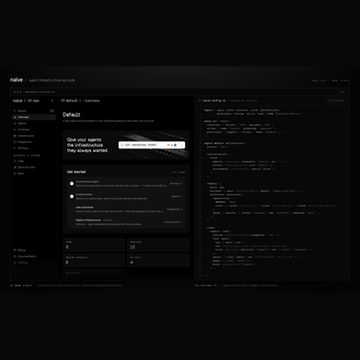The width and height of the screenshot is (360, 360).
Task: Click the Logs sidebar icon
Action: (x=15, y=161)
